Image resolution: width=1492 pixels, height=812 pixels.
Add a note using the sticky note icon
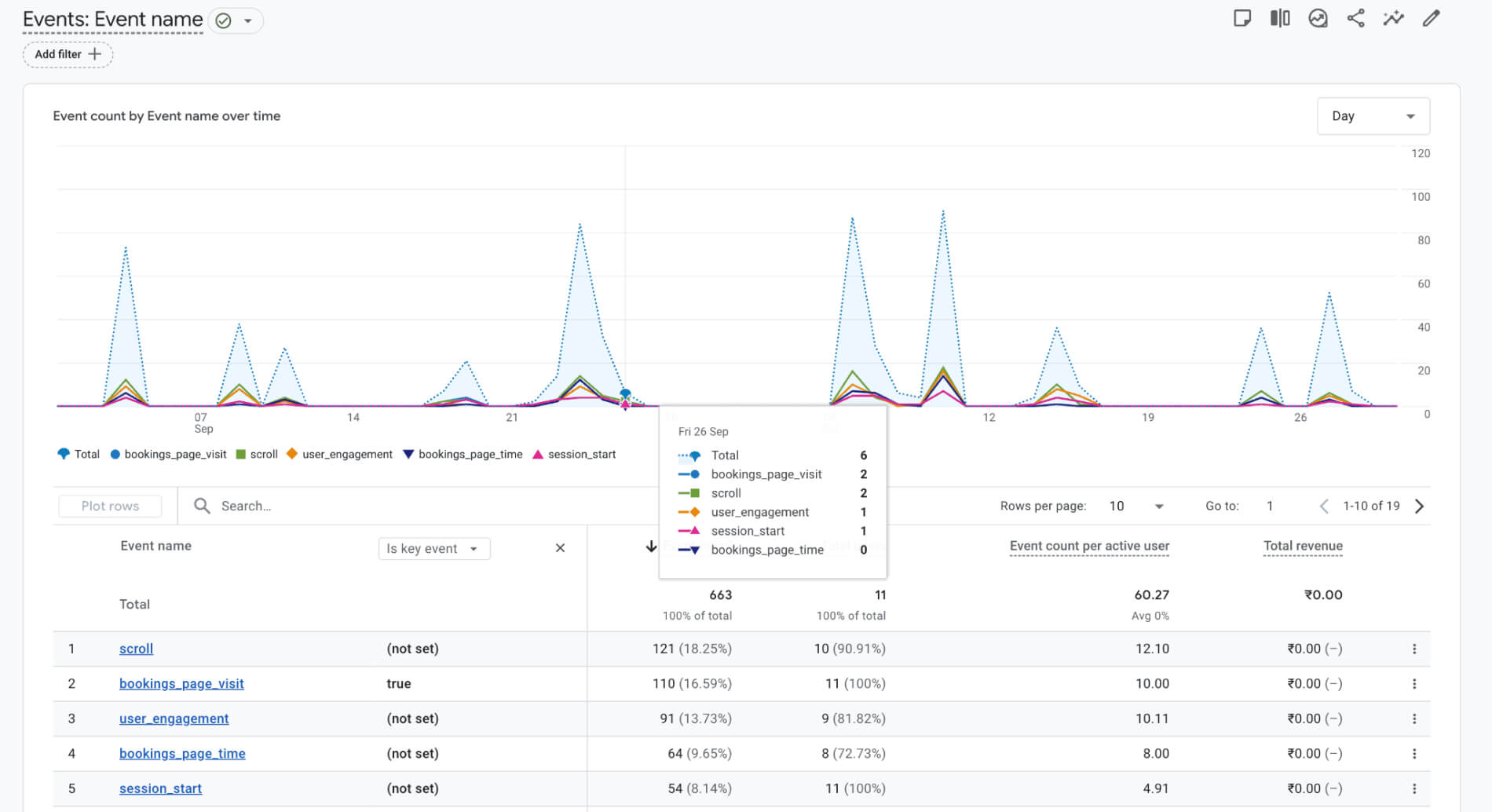[x=1243, y=17]
